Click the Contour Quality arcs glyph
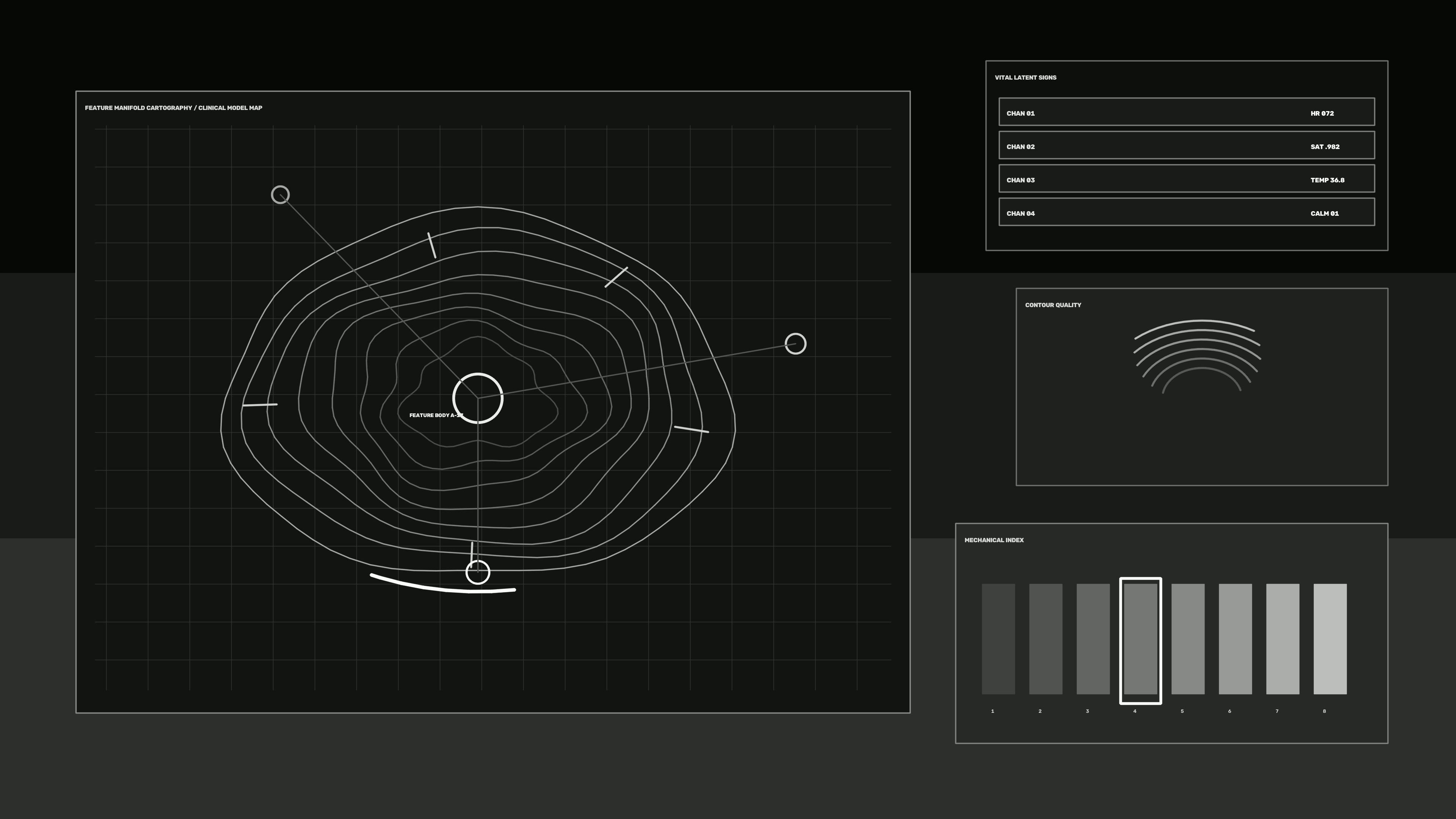 [1198, 357]
